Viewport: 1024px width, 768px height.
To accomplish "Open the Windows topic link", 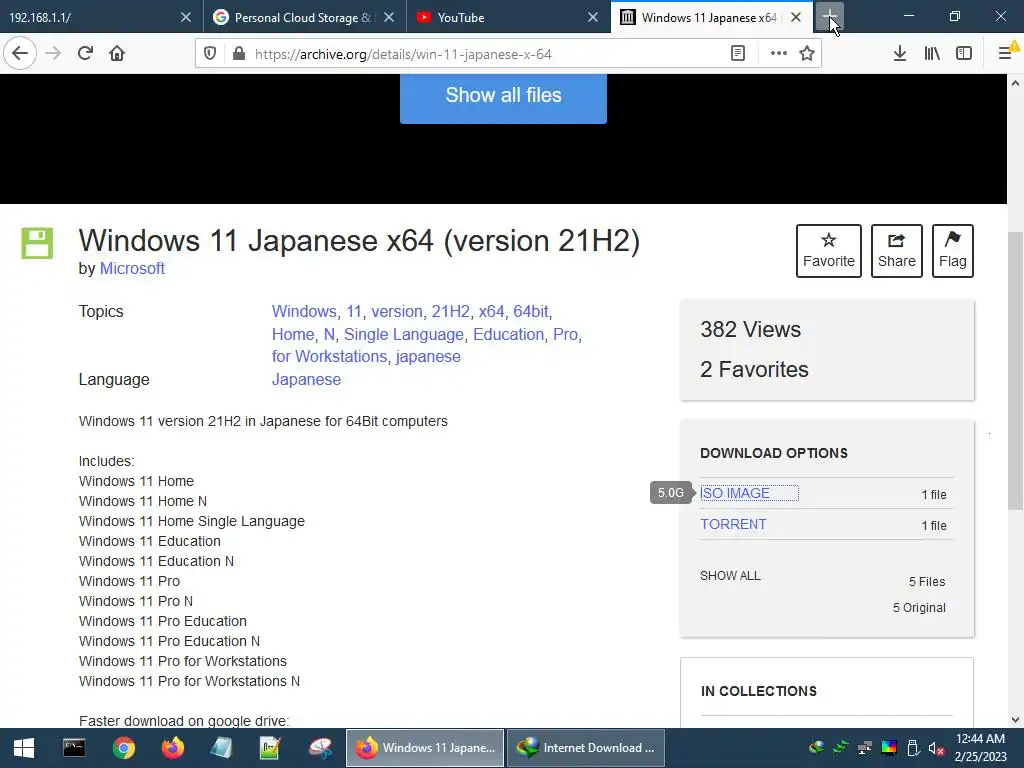I will coord(304,312).
